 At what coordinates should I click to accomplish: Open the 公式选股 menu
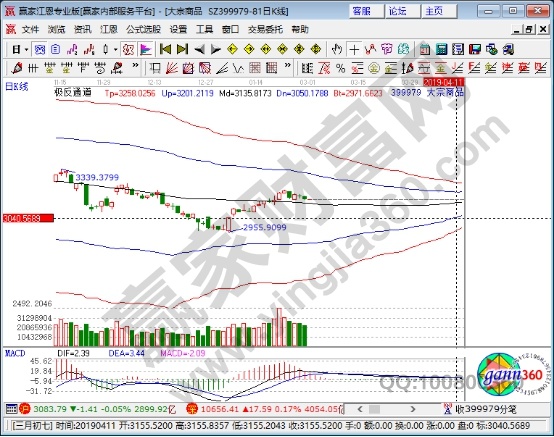pos(143,29)
